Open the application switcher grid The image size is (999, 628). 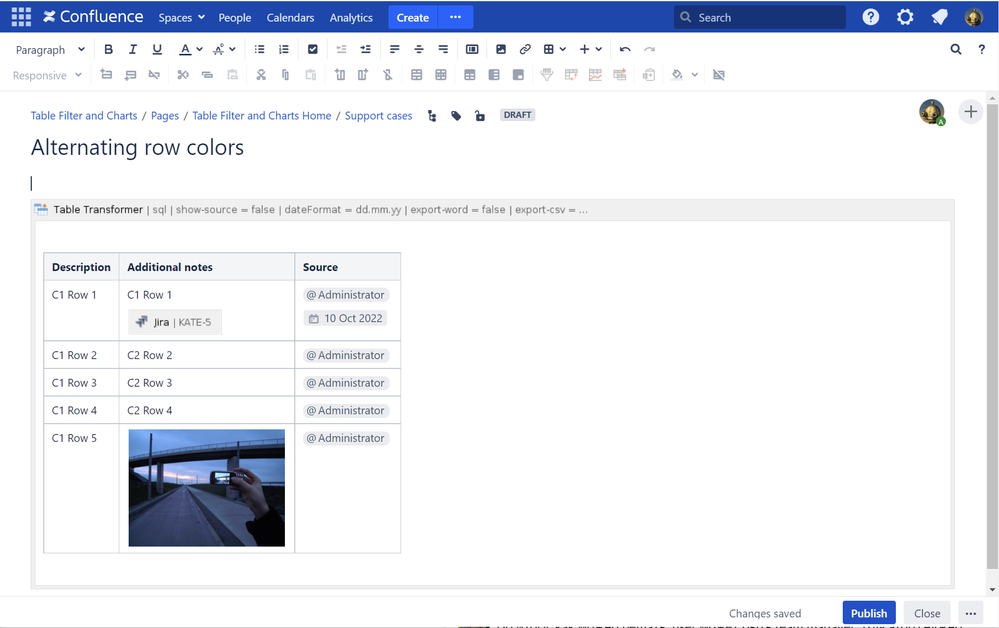pyautogui.click(x=21, y=17)
